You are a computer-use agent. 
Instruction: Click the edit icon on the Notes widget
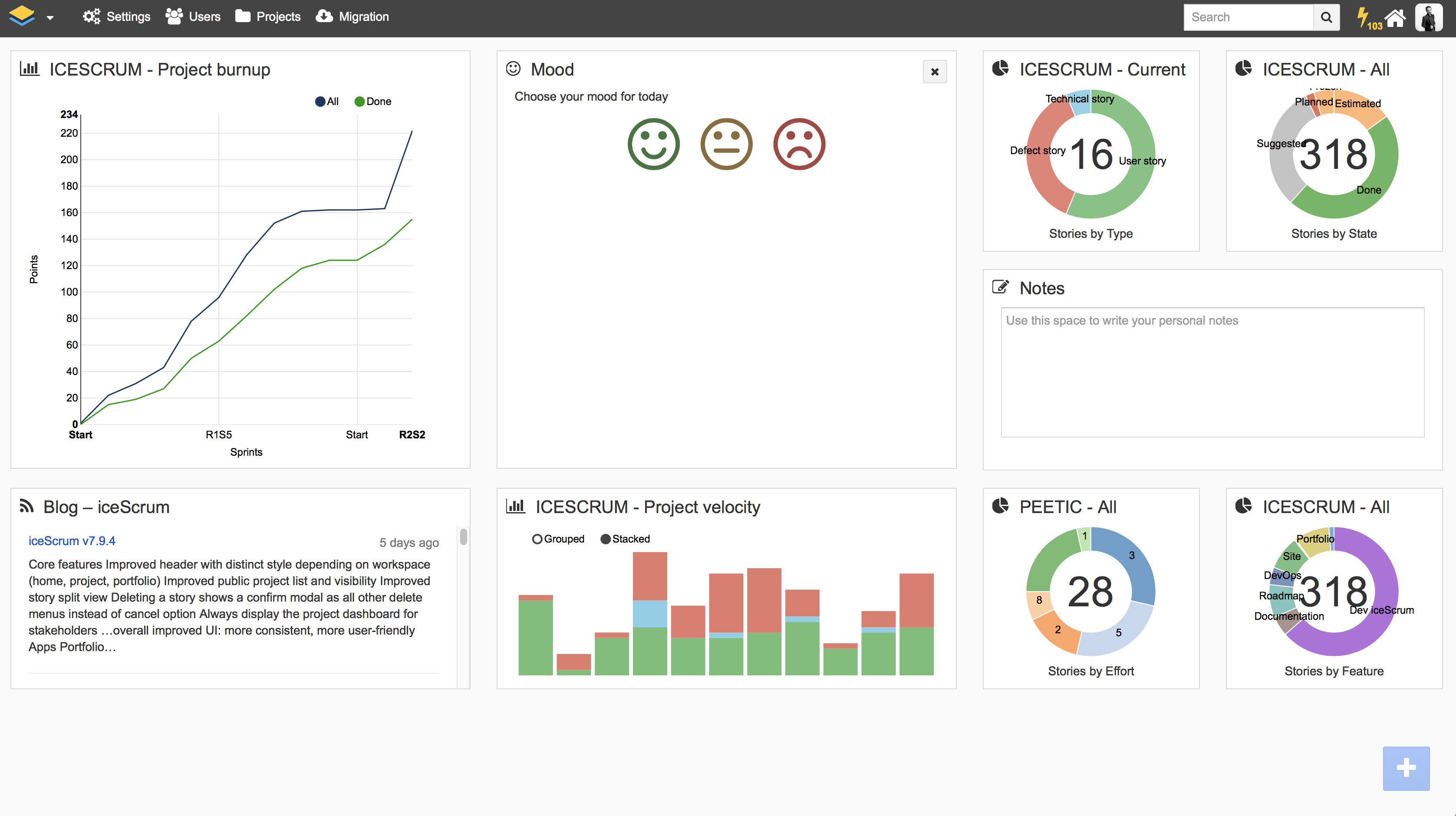point(1001,286)
